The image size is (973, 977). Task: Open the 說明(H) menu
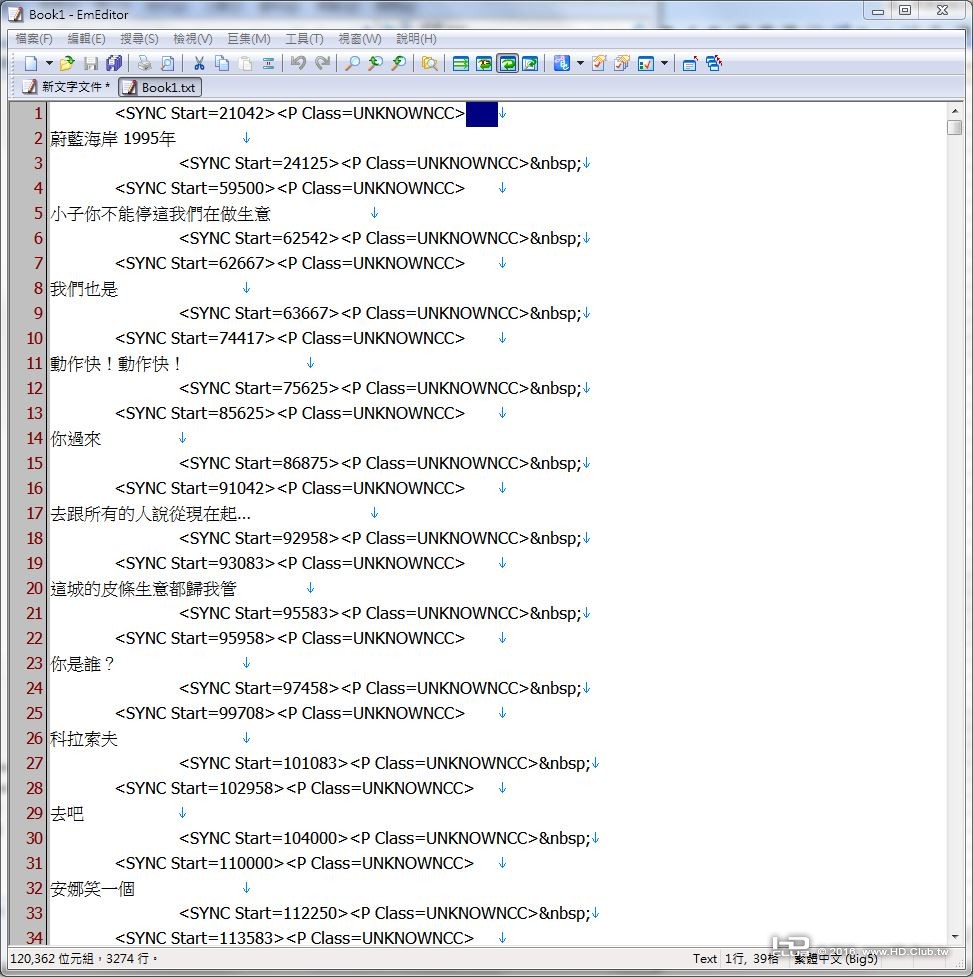(x=416, y=39)
